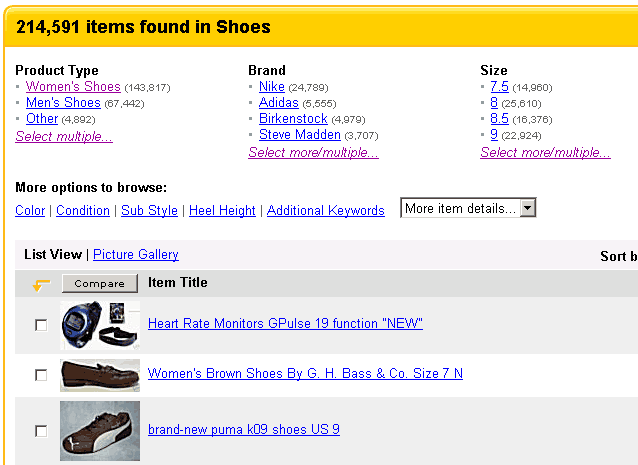
Task: Expand Select more/multiple under Brand
Action: (x=313, y=153)
